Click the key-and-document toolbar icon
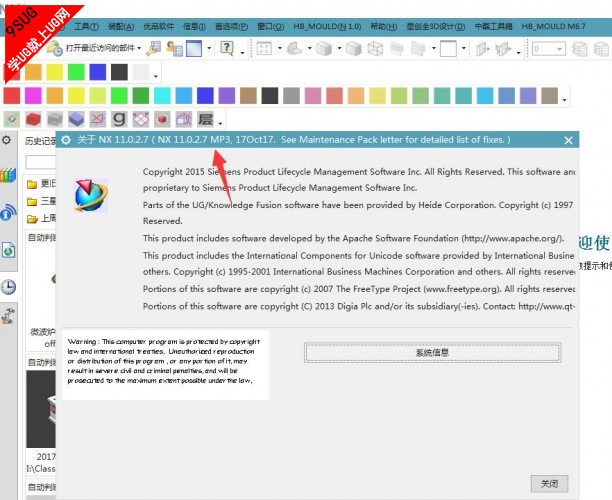This screenshot has height=500, width=612. pos(153,48)
